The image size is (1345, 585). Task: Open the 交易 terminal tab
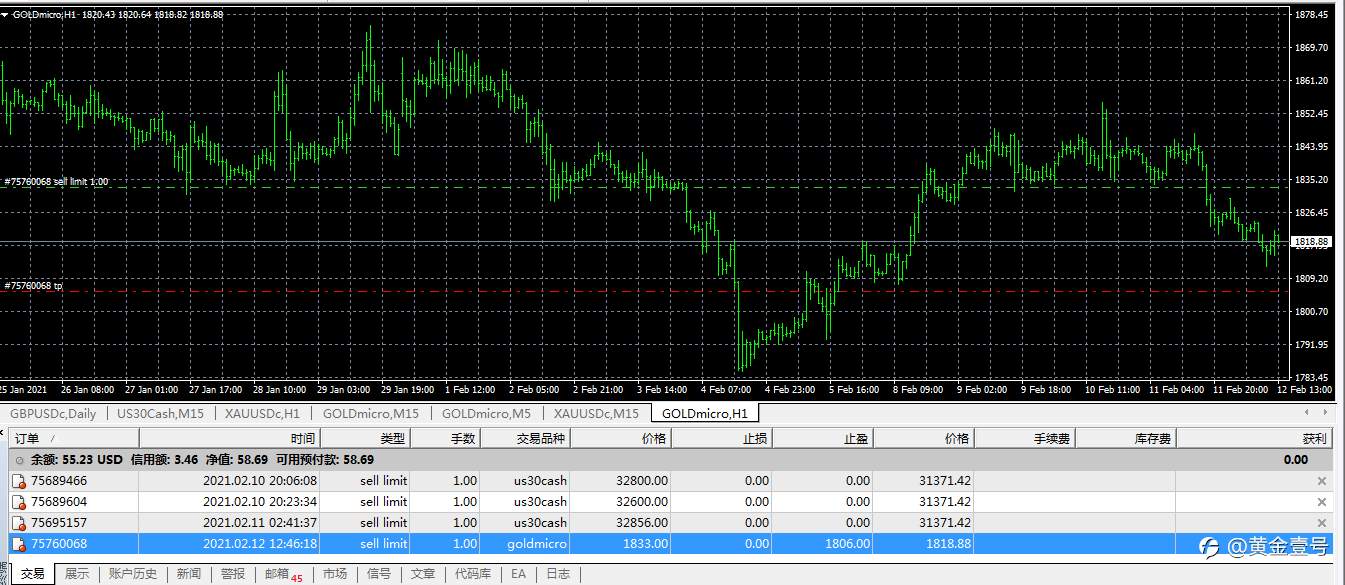point(33,574)
